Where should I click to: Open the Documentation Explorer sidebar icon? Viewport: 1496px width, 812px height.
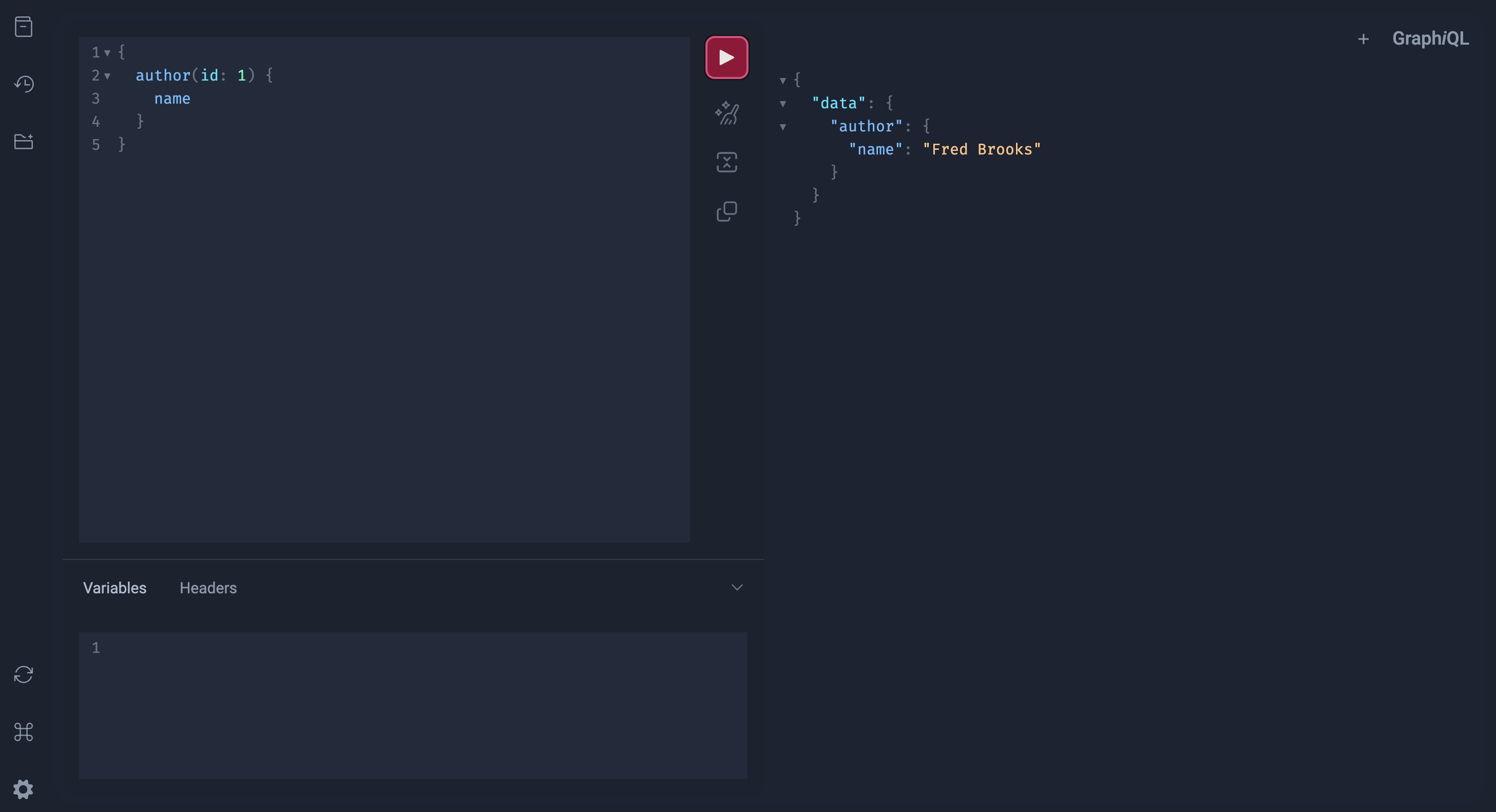[x=23, y=27]
